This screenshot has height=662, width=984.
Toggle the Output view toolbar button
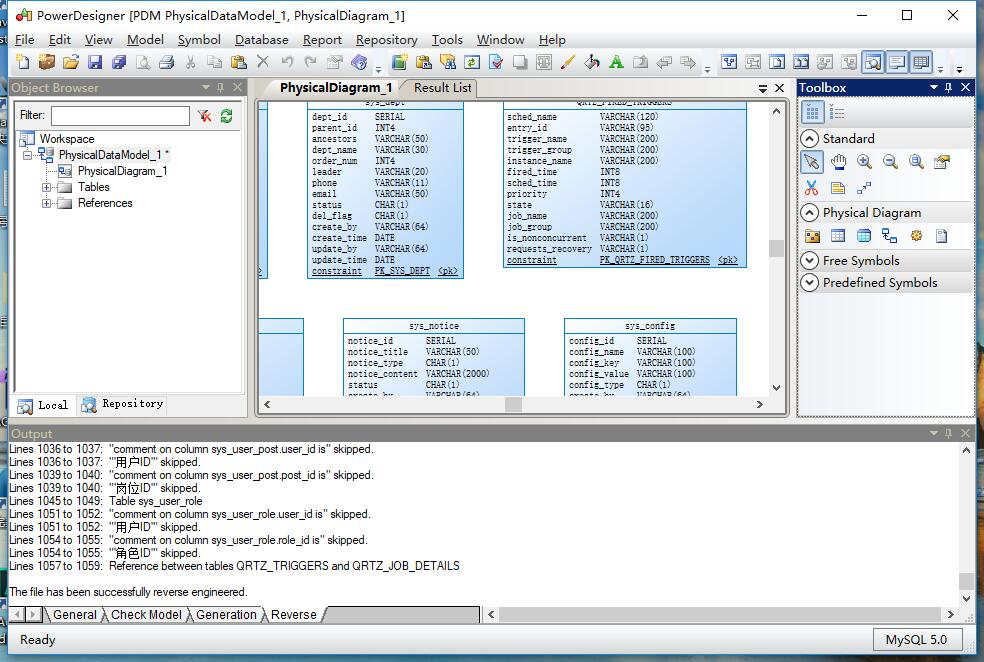click(x=897, y=62)
